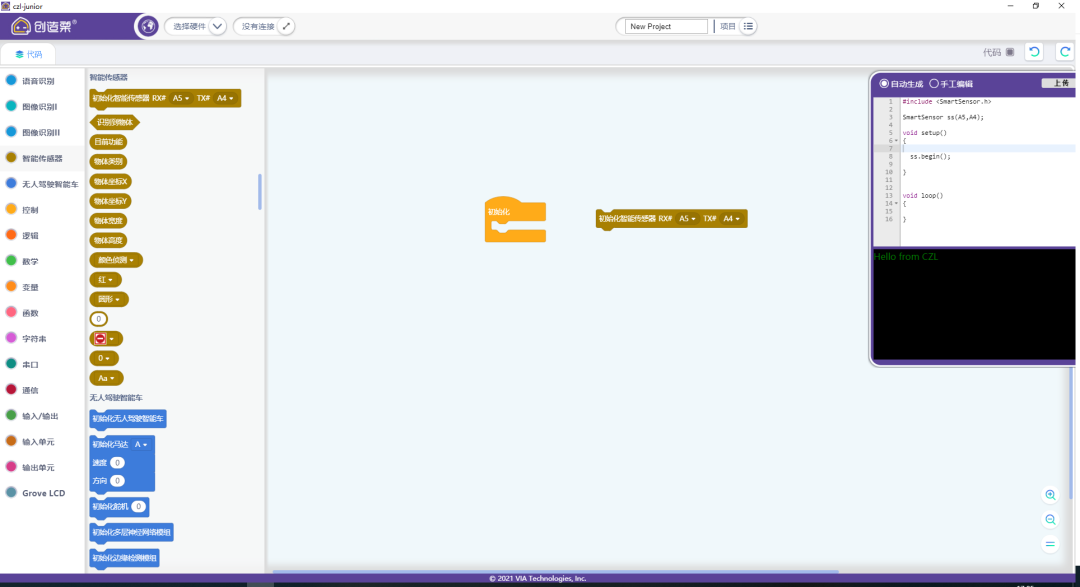Zoom in on the workspace
The image size is (1080, 587).
(1050, 495)
